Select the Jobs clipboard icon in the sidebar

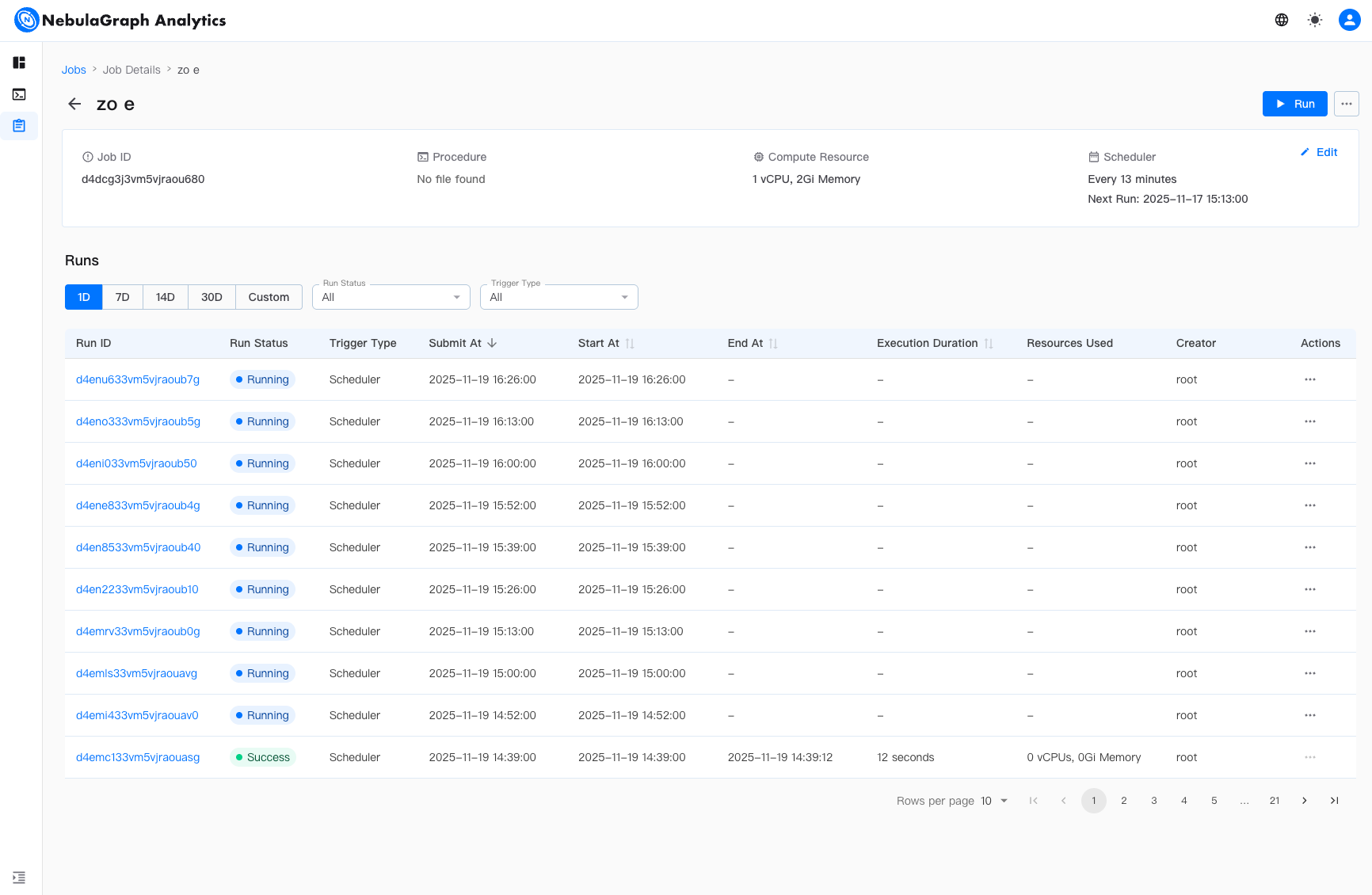tap(19, 126)
